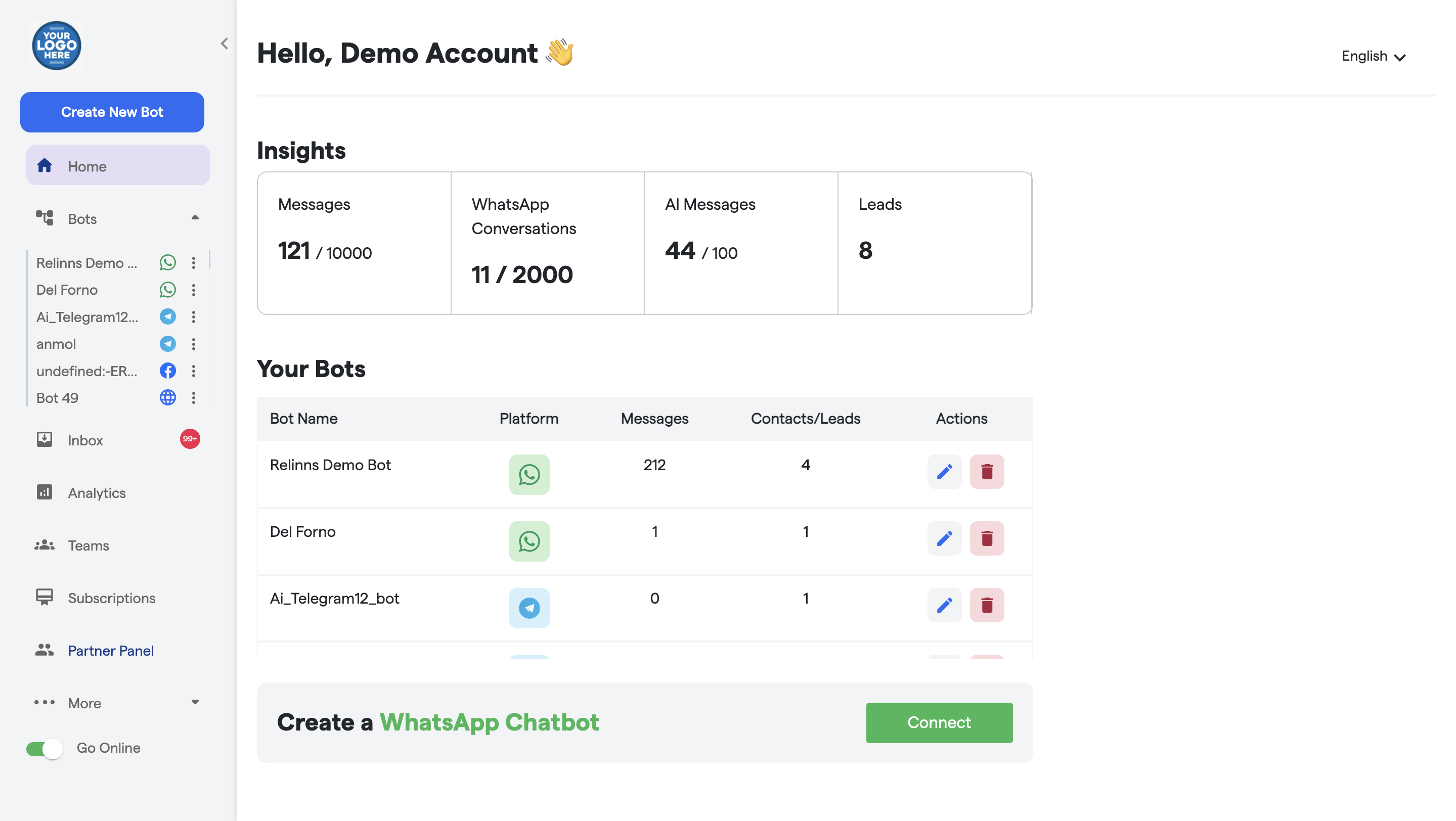Click the Facebook icon beside undefined:-ER bot
This screenshot has width=1456, height=821.
click(x=168, y=371)
